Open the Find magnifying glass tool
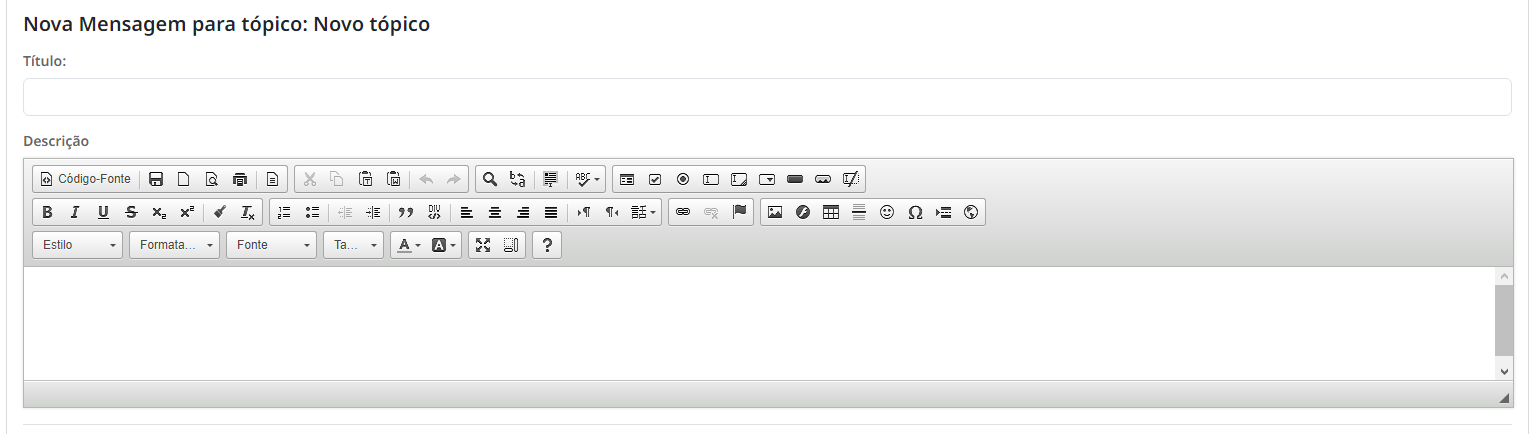Viewport: 1536px width, 434px height. (x=490, y=179)
